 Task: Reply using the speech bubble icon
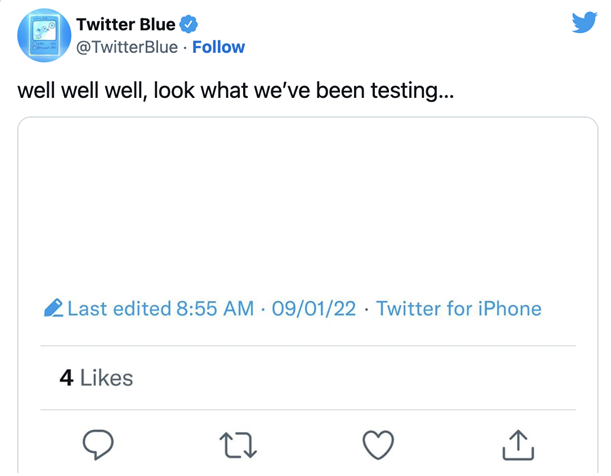pos(97,444)
